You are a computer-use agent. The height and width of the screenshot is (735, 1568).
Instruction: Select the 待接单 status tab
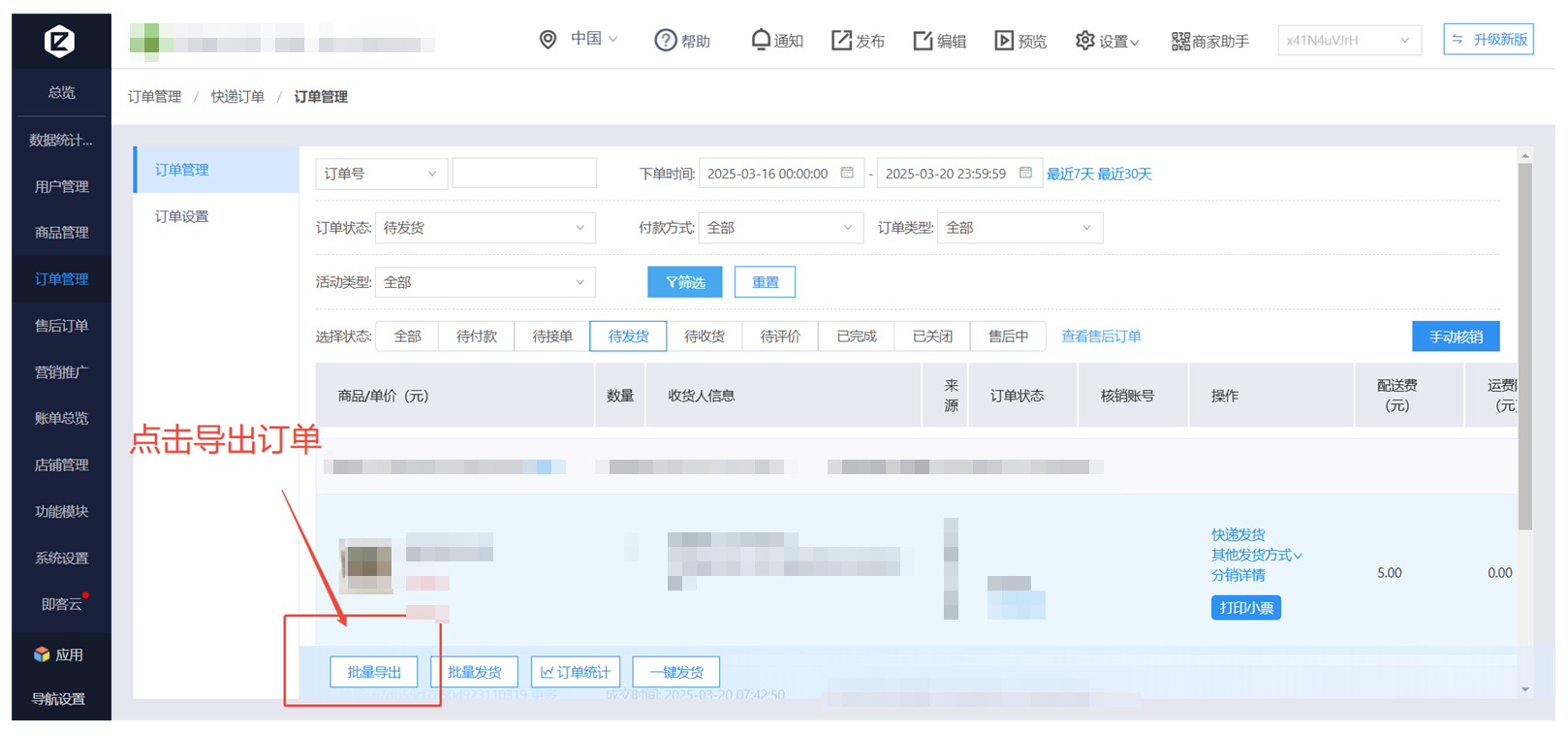click(552, 336)
